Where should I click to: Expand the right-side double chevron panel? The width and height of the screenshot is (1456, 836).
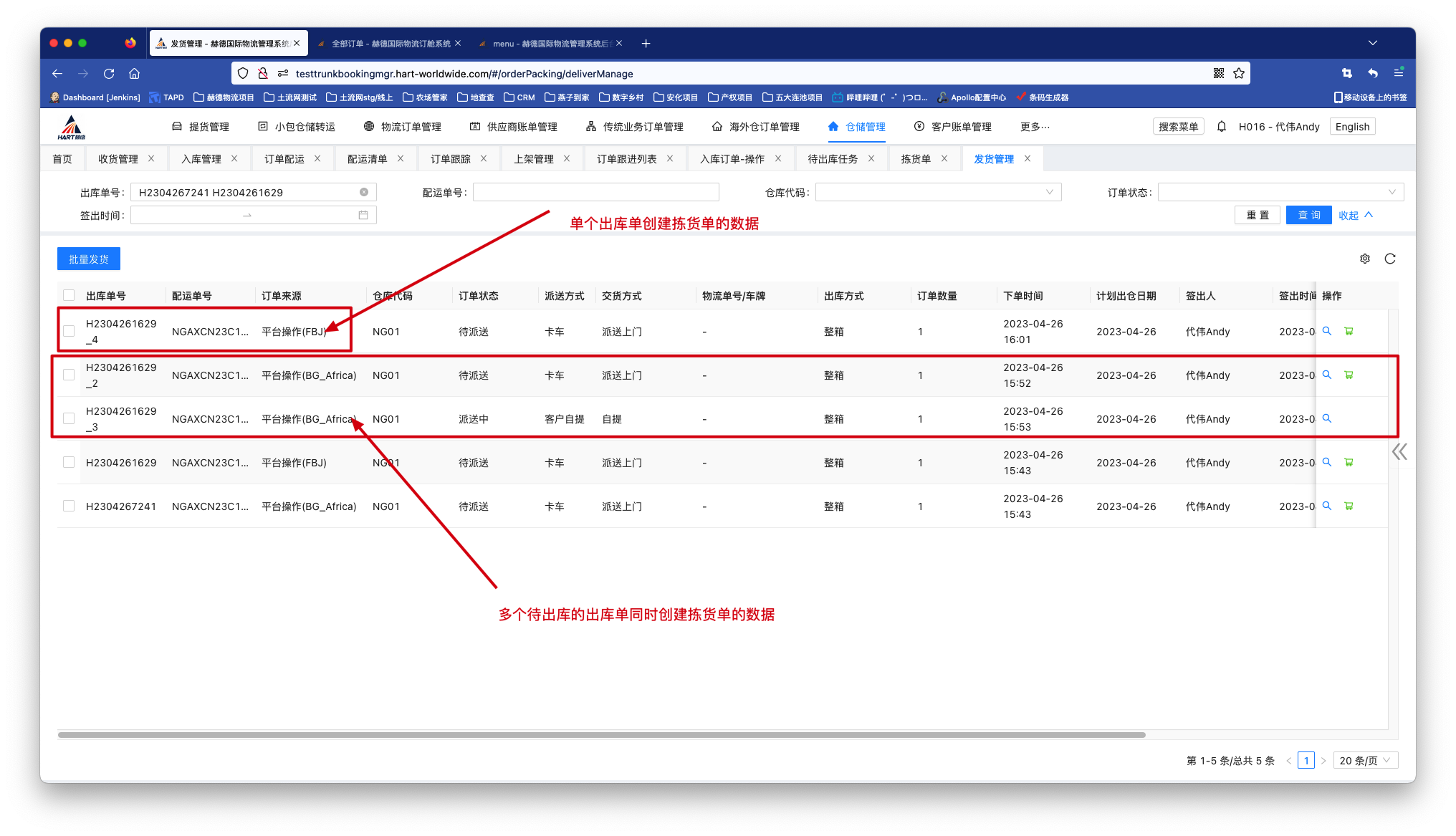coord(1399,451)
